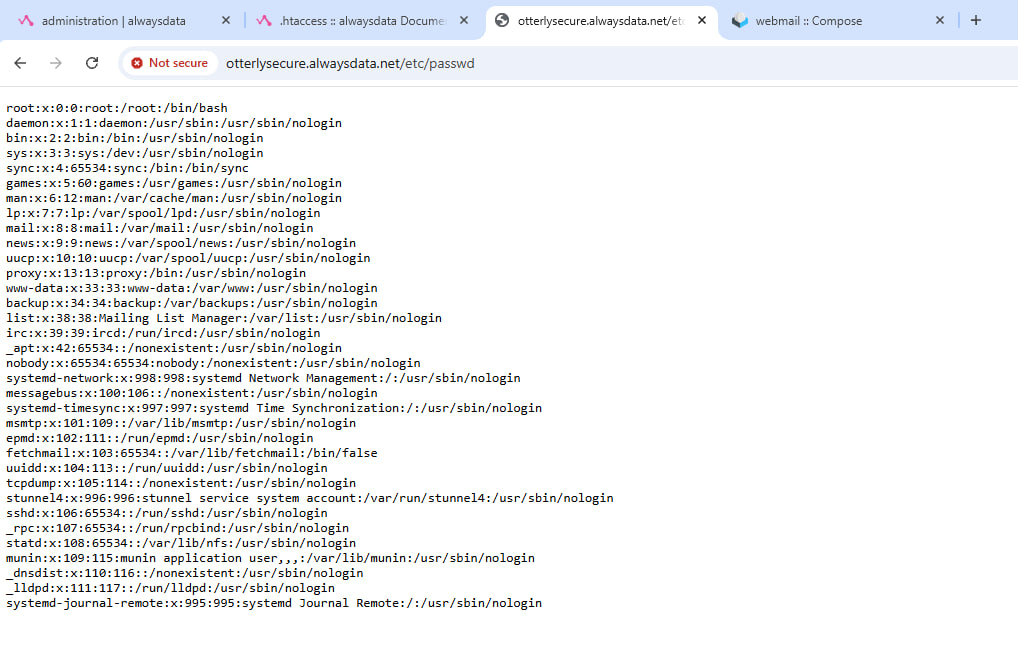Close the administration | alwaysdata tab
The width and height of the screenshot is (1018, 663).
225,20
